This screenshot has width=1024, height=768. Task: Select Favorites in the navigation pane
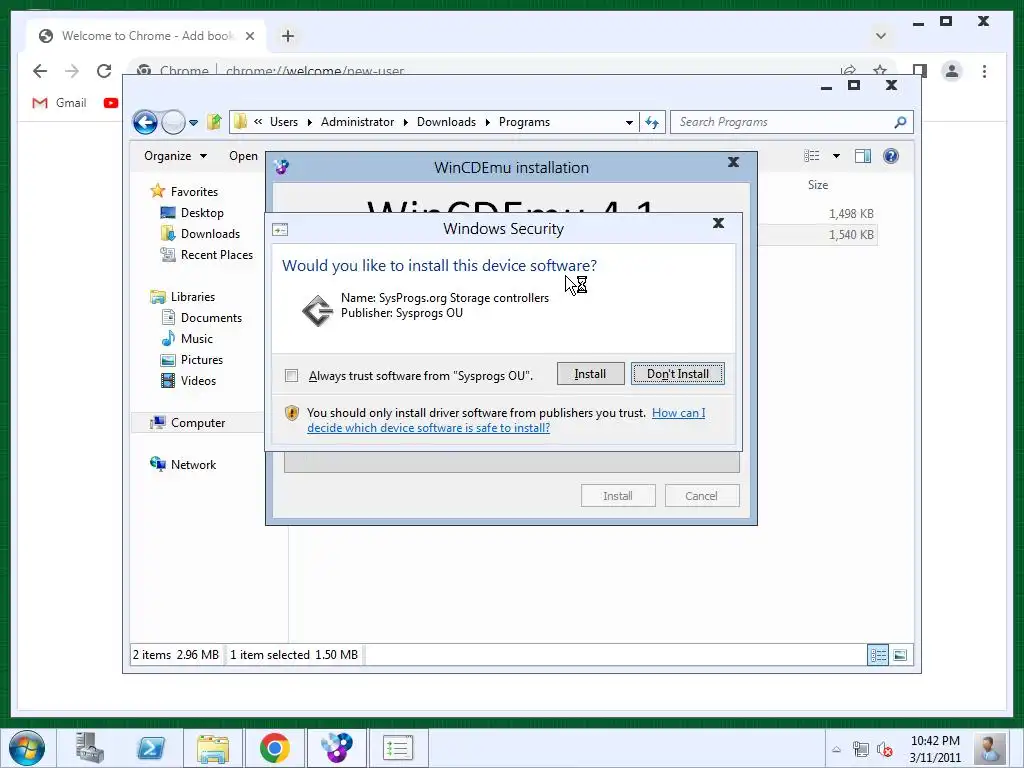point(194,191)
